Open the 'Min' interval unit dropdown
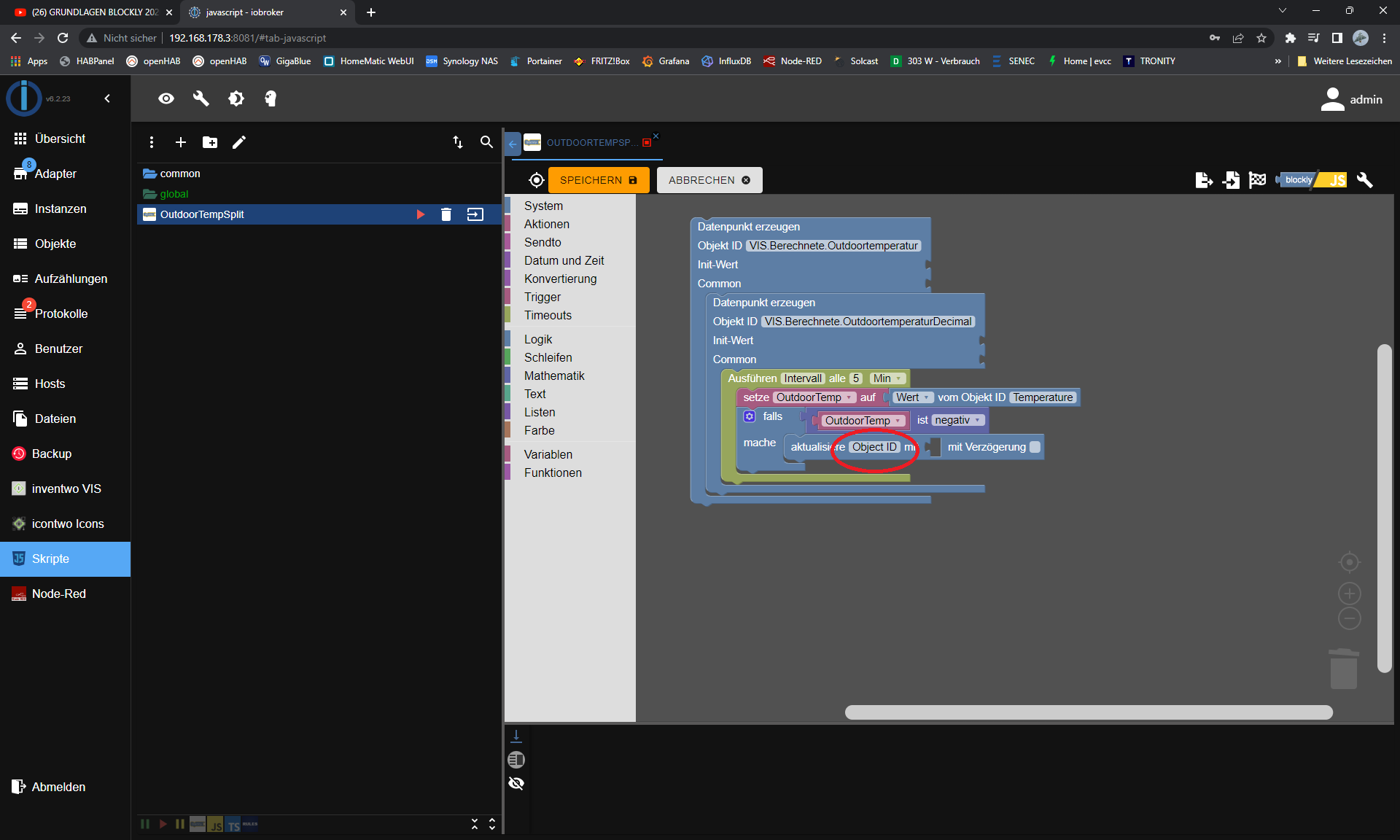 click(x=888, y=378)
